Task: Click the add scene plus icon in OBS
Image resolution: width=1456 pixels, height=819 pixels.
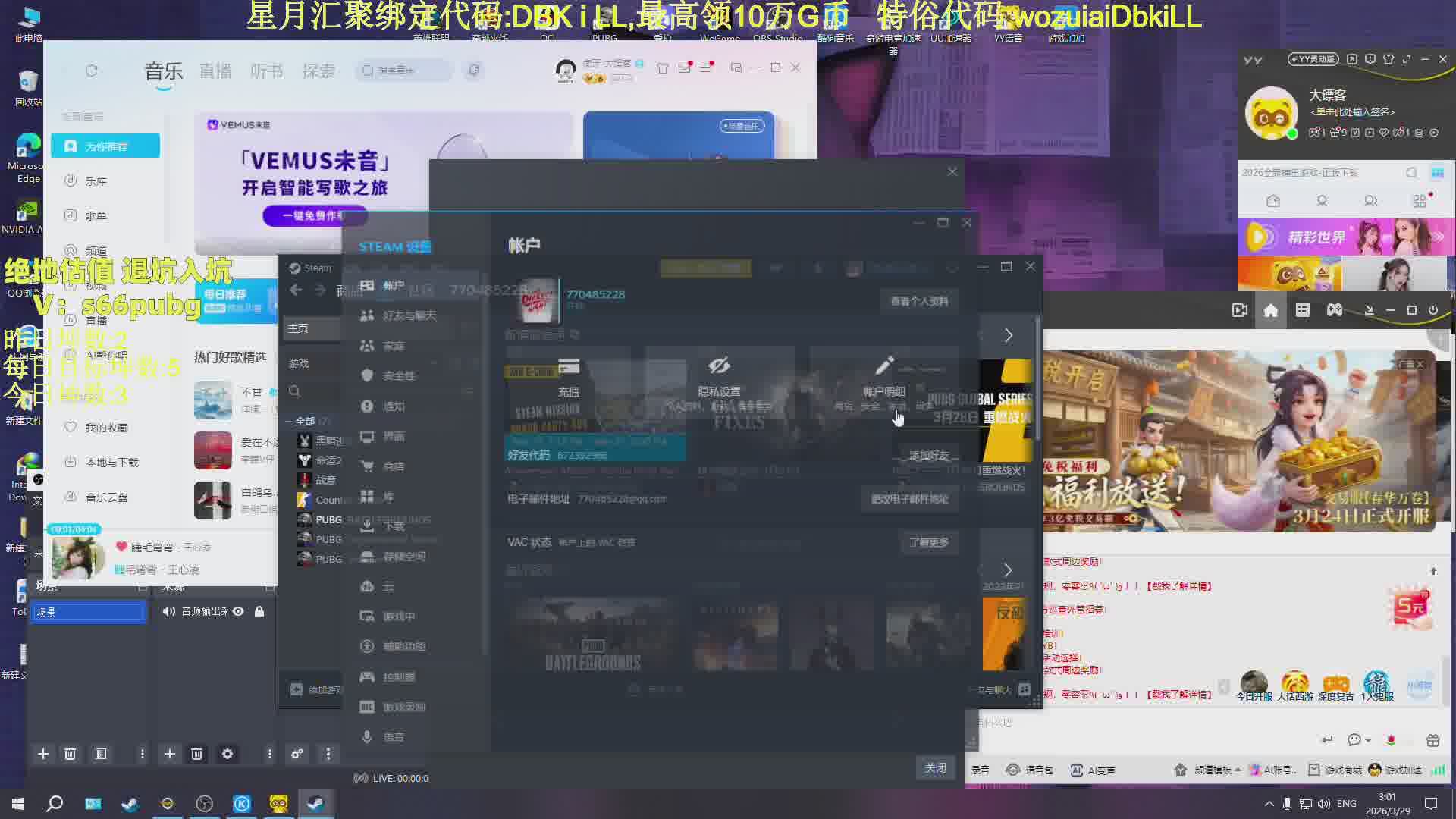Action: (43, 754)
